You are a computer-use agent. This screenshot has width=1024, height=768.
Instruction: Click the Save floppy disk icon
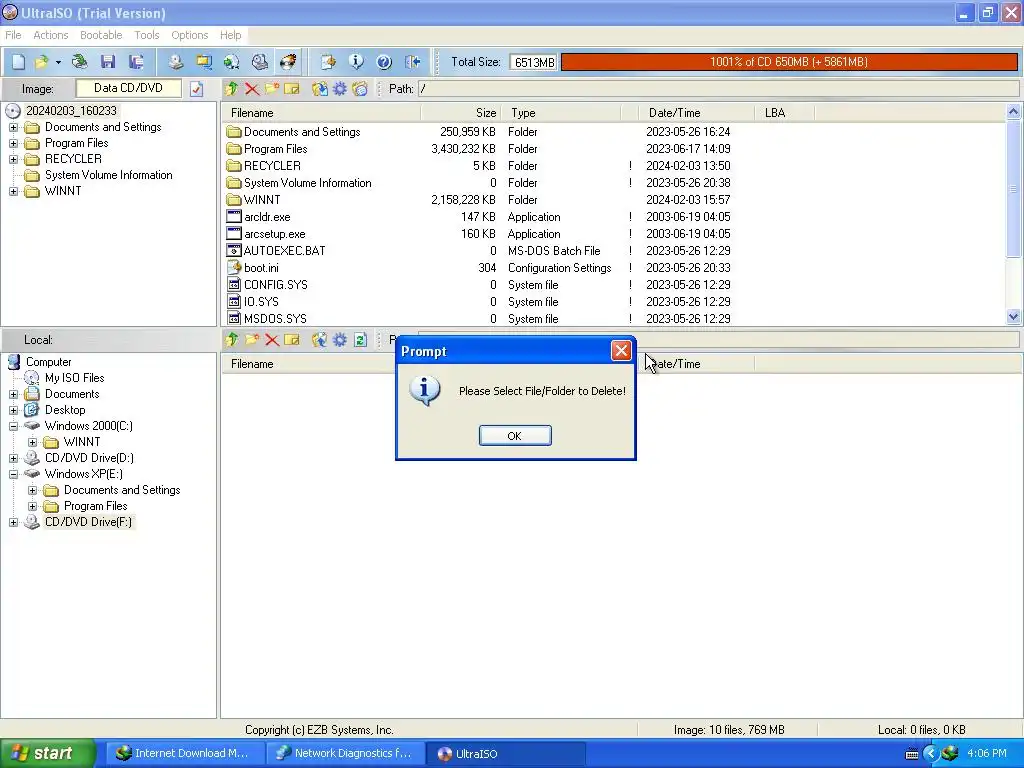[x=108, y=62]
